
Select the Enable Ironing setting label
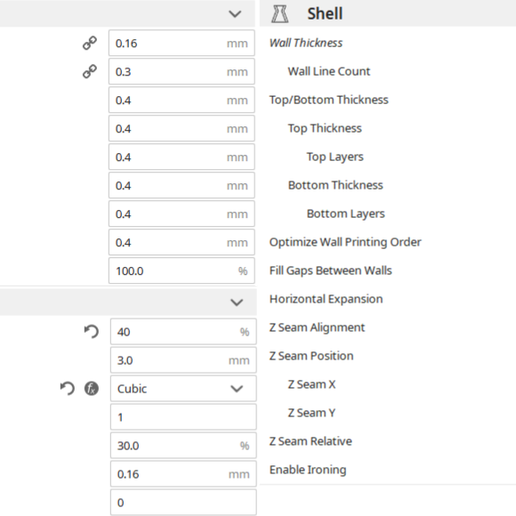tap(308, 470)
